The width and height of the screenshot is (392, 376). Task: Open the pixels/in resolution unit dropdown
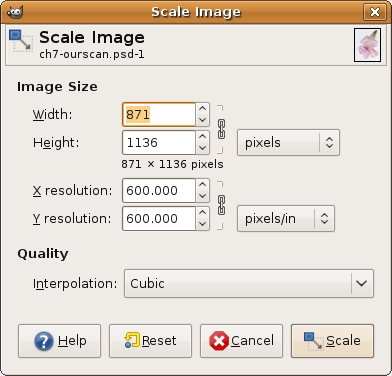click(x=286, y=219)
